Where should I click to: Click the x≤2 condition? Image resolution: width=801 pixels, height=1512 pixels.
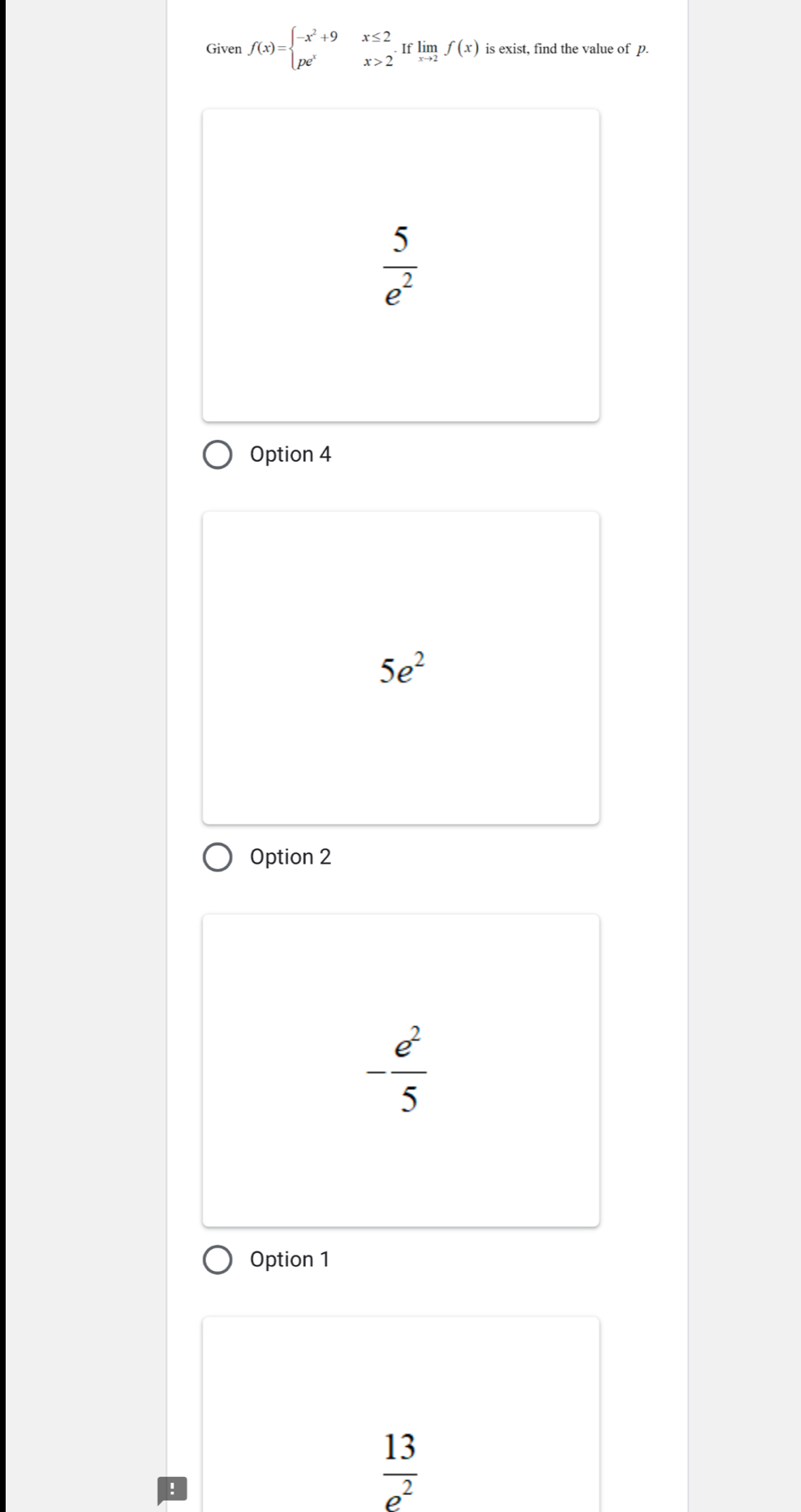tap(377, 37)
